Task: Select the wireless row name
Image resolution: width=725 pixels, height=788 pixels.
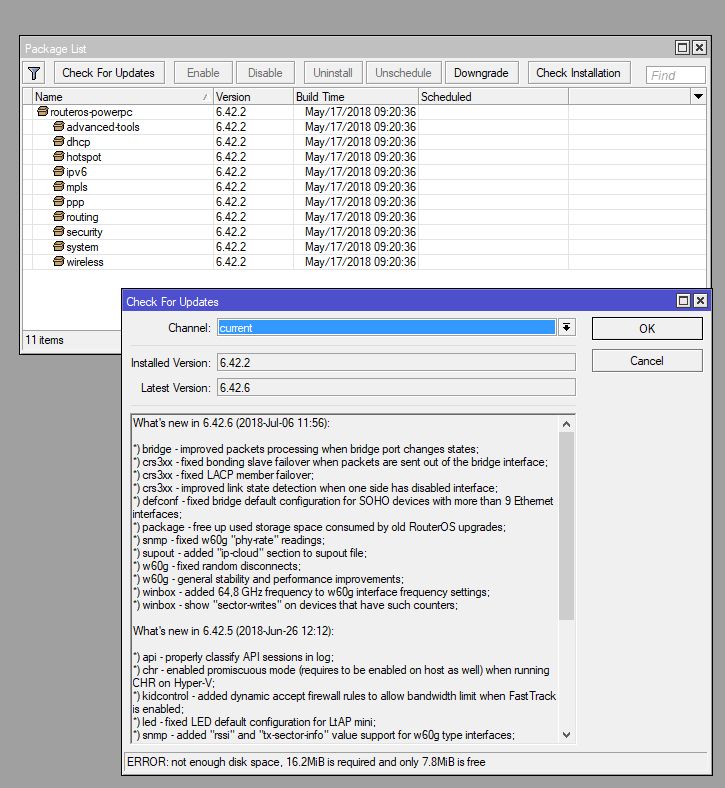Action: (x=85, y=262)
